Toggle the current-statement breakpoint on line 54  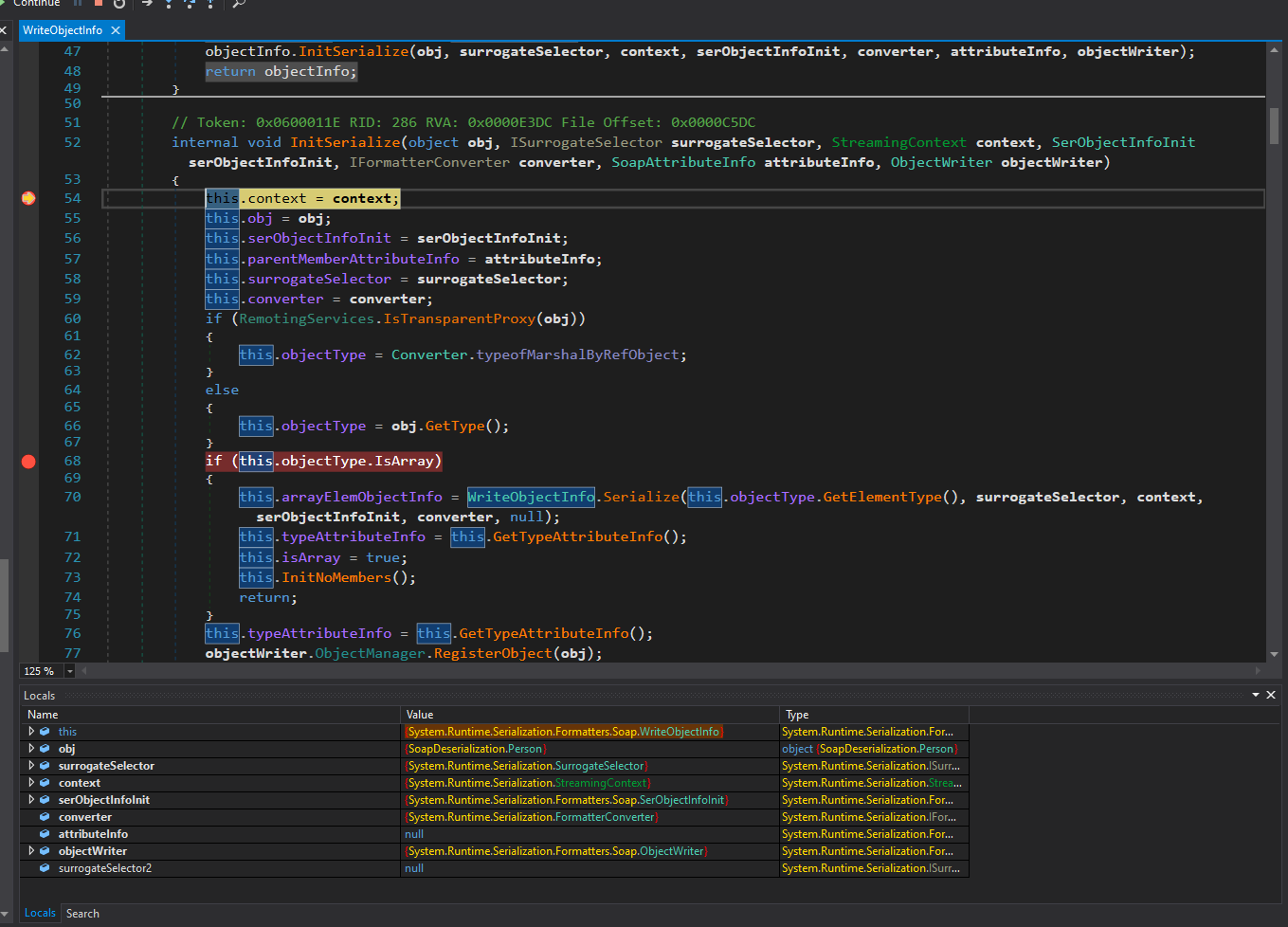[28, 198]
